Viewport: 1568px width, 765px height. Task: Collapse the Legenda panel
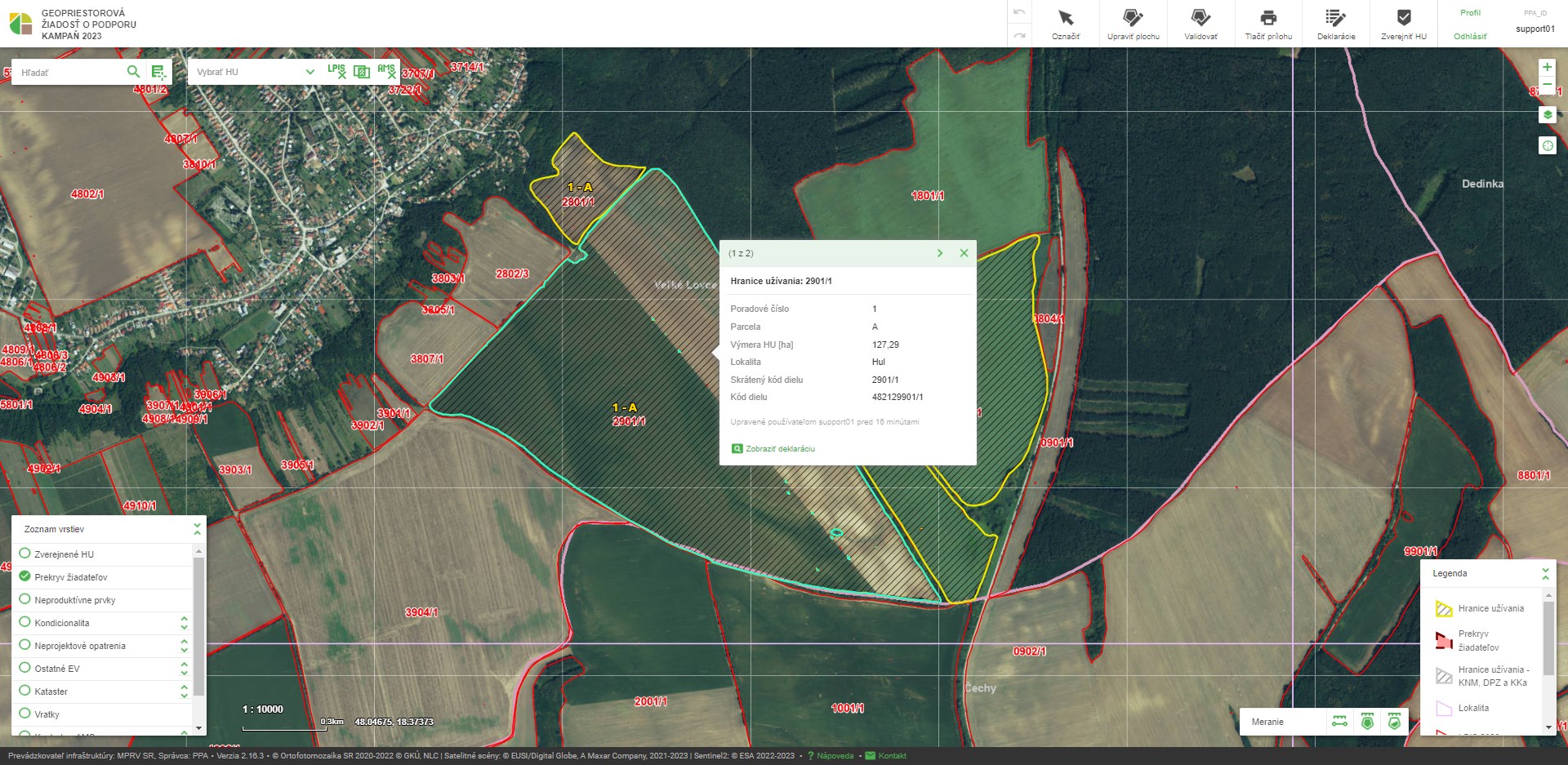pos(1545,573)
